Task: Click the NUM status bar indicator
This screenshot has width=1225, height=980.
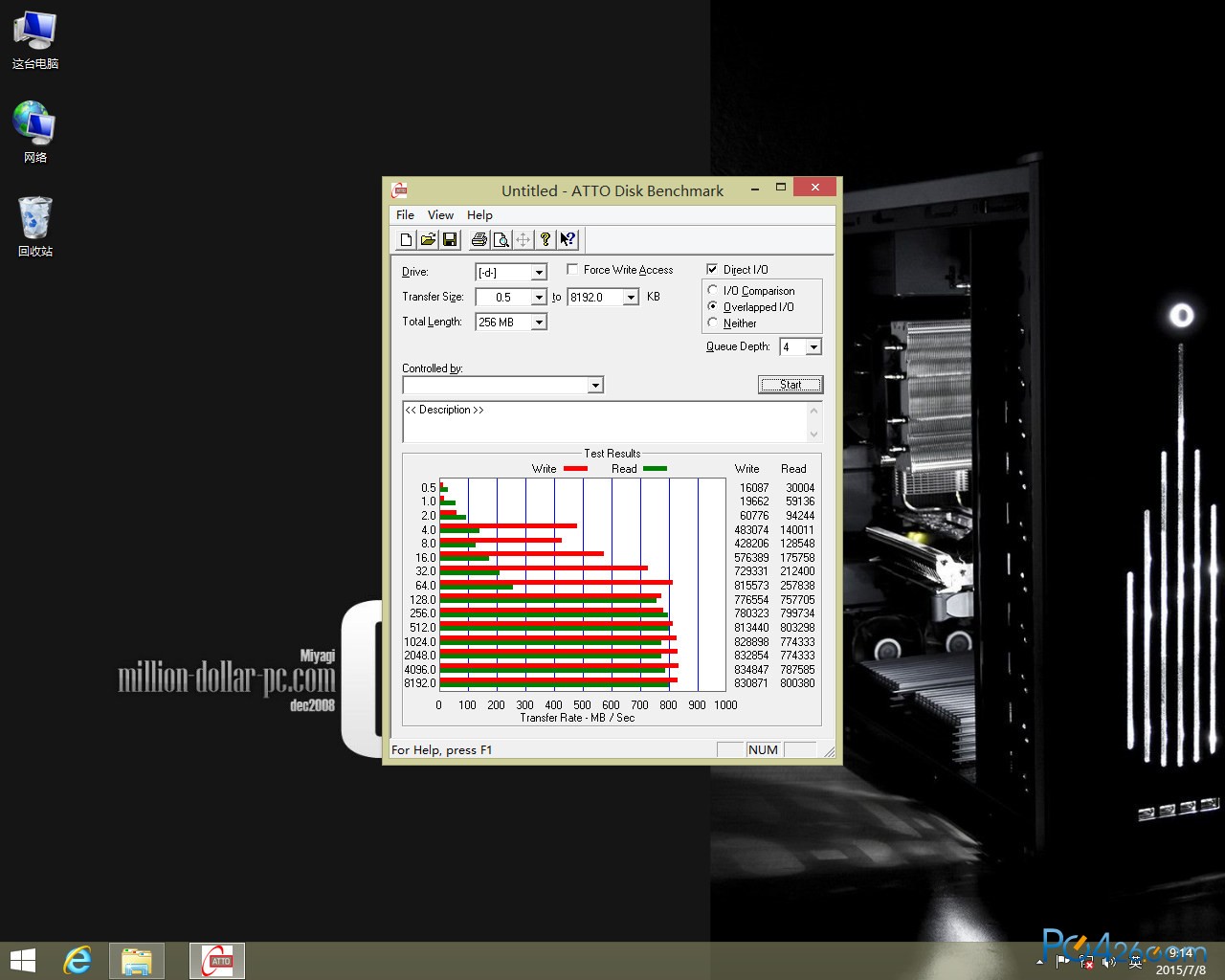Action: click(763, 750)
